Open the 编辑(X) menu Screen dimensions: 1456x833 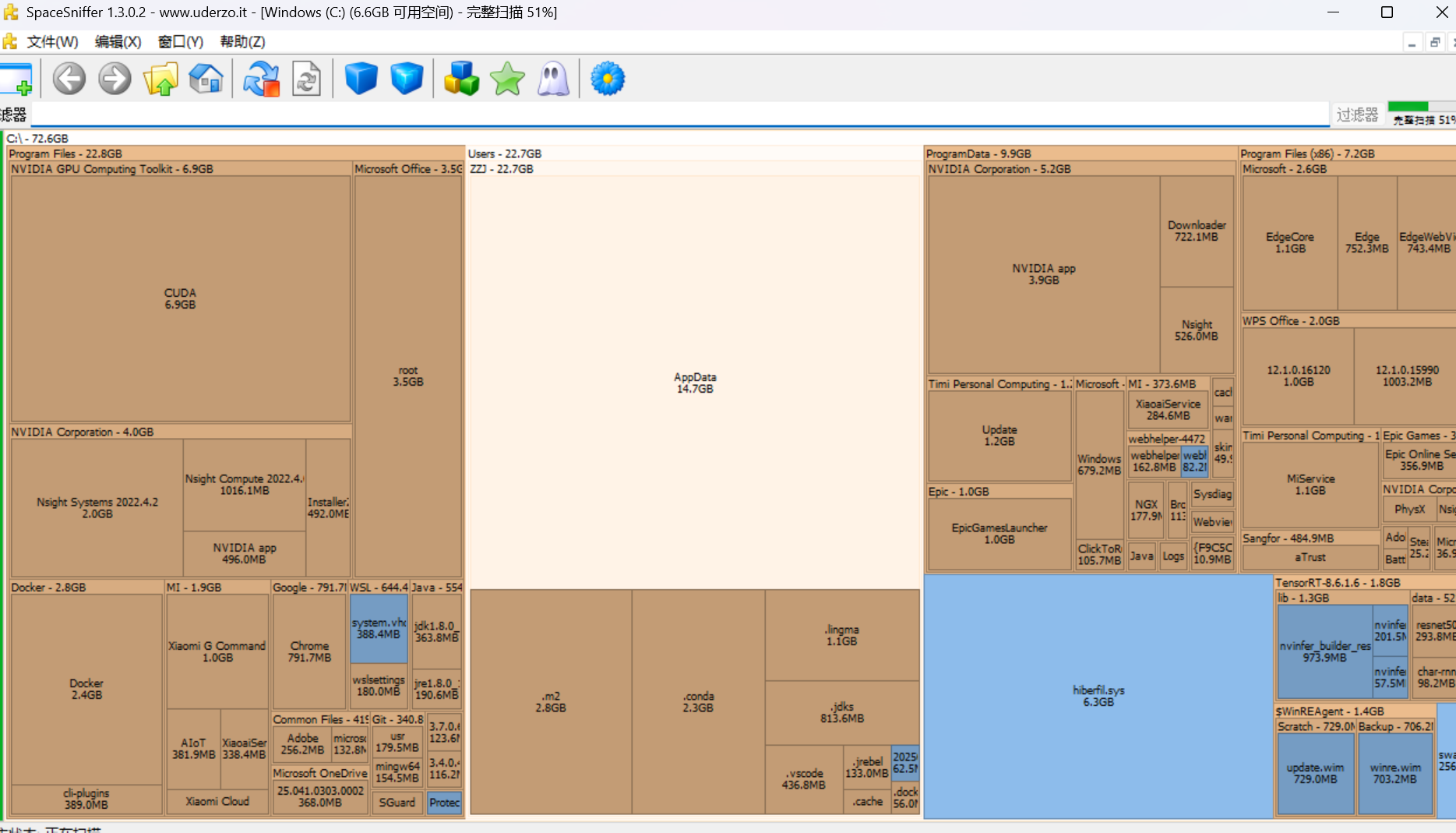tap(118, 41)
